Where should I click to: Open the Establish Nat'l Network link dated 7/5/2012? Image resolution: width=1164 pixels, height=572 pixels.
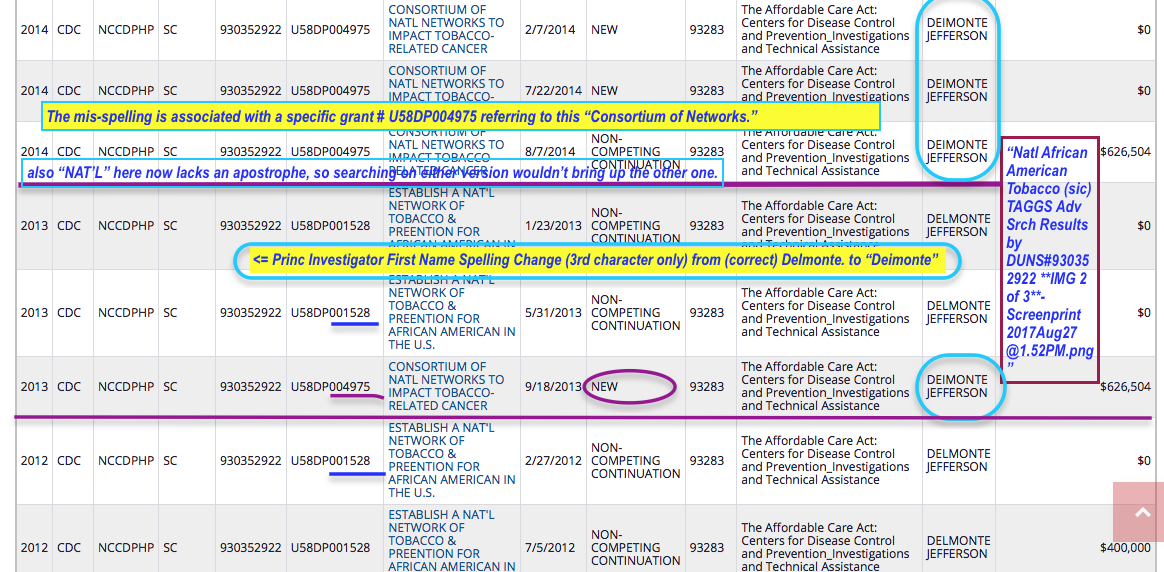[x=451, y=540]
